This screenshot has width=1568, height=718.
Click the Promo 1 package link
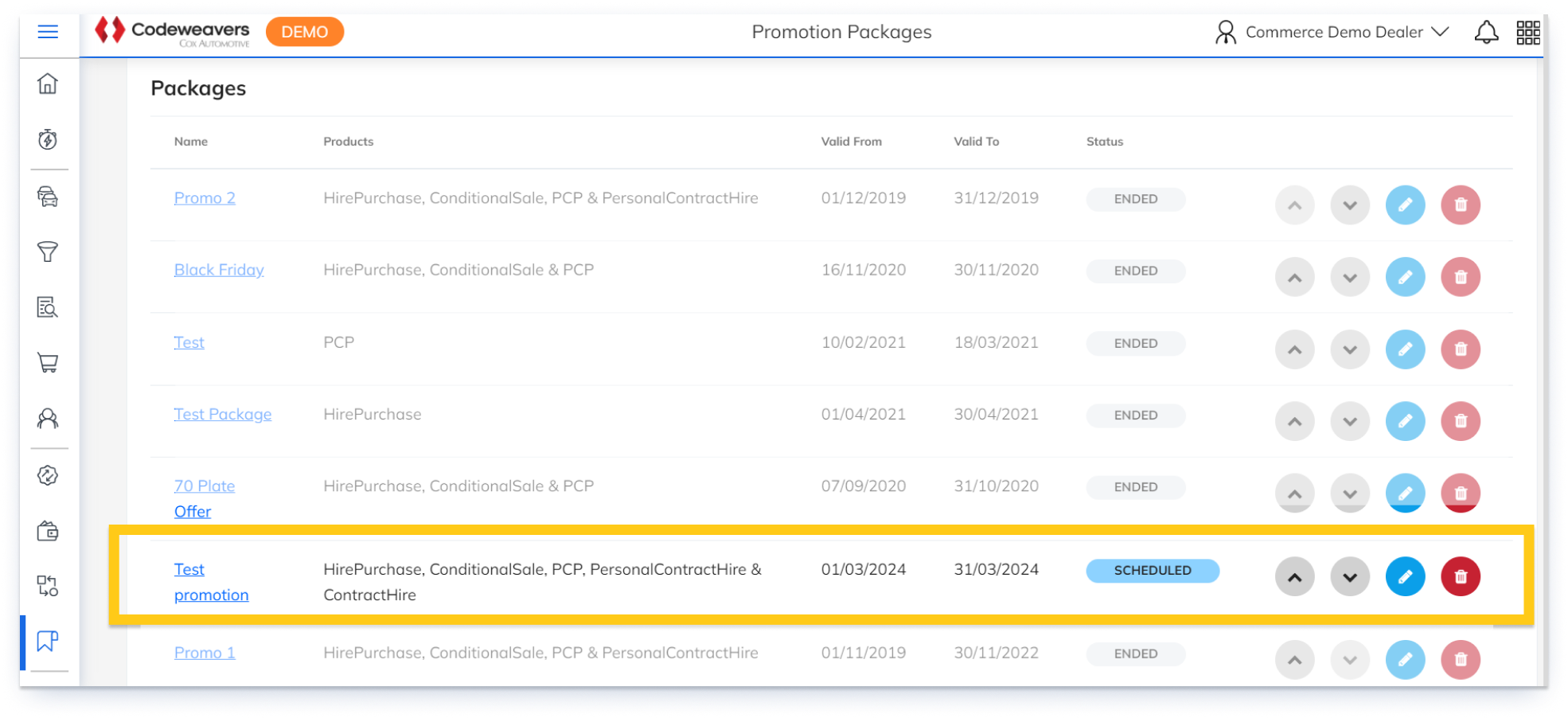(205, 653)
